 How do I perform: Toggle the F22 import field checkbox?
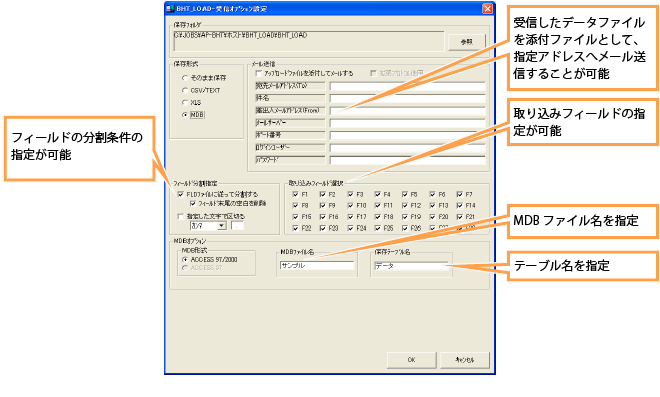click(x=295, y=228)
